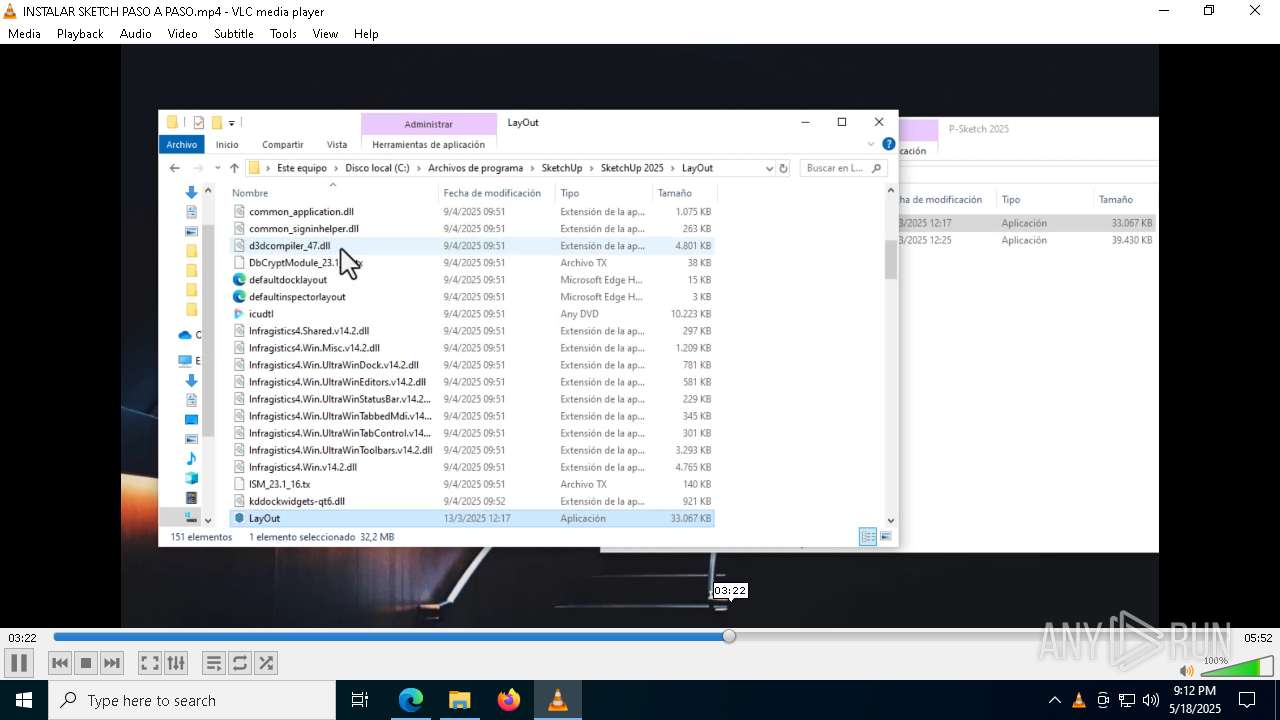
Task: Open Explorer help question icon
Action: coord(888,144)
